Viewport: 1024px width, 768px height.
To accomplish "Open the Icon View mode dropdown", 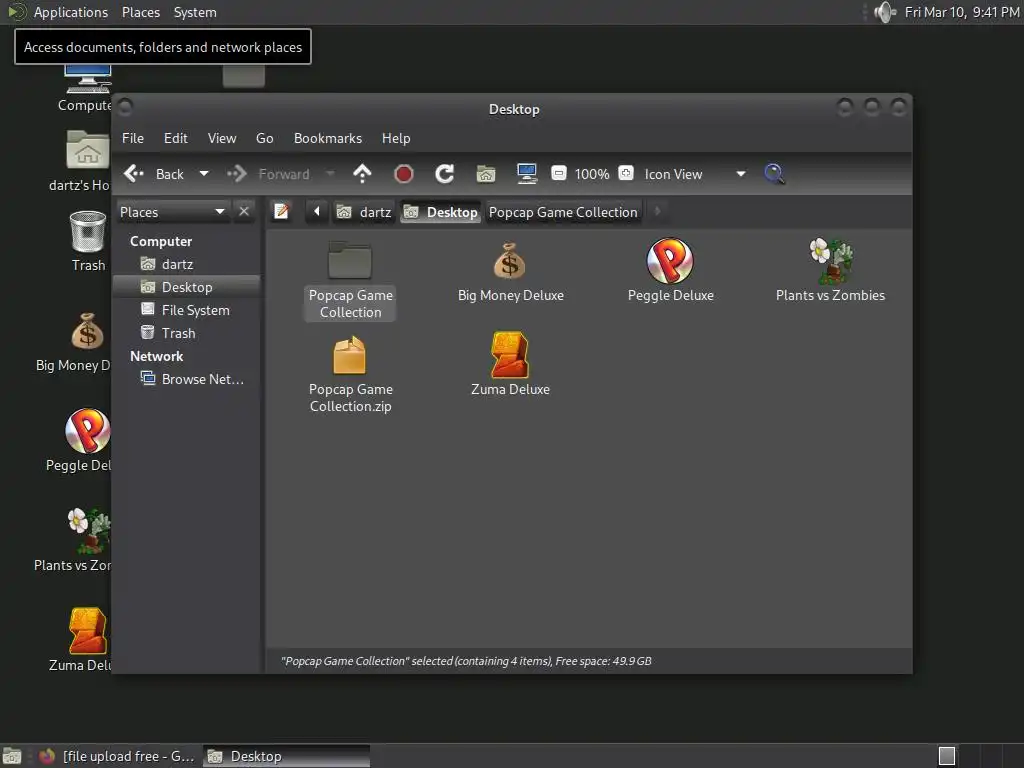I will [695, 174].
